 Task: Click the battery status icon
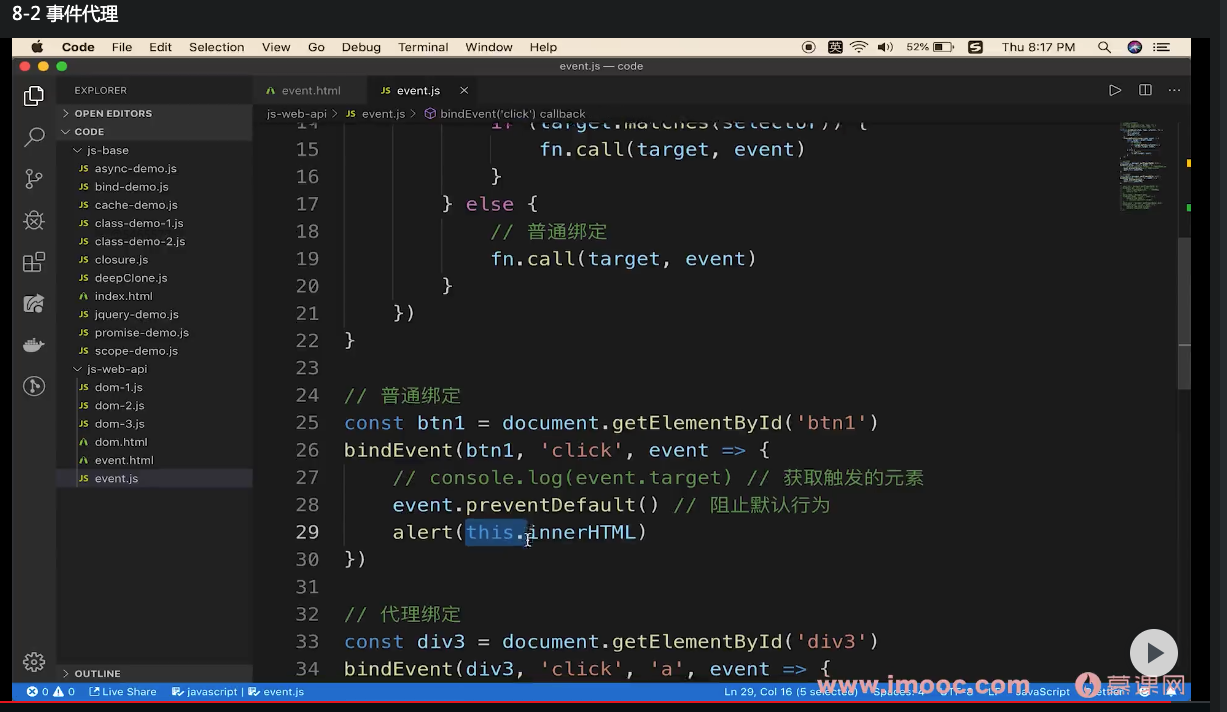[942, 47]
